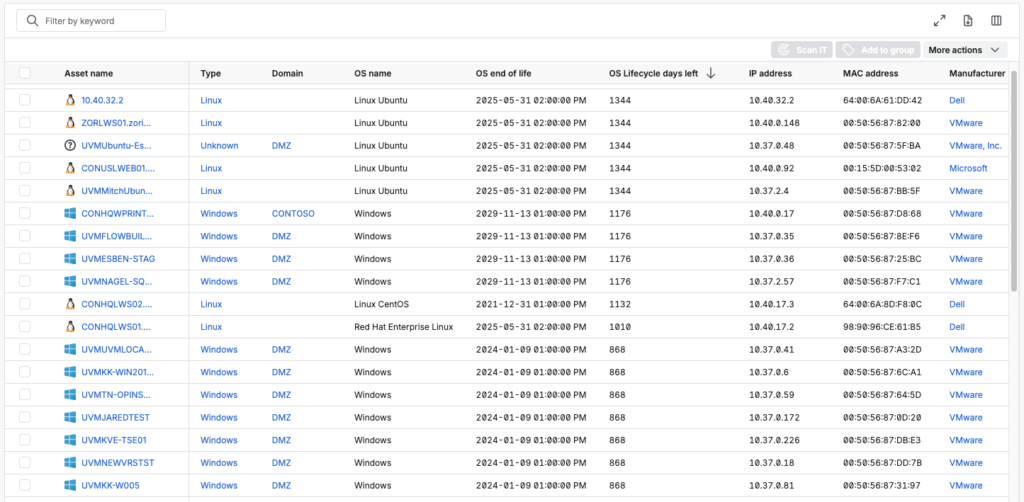1024x502 pixels.
Task: Click the penguin icon beside CONUSLWEB01....
Action: (70, 168)
